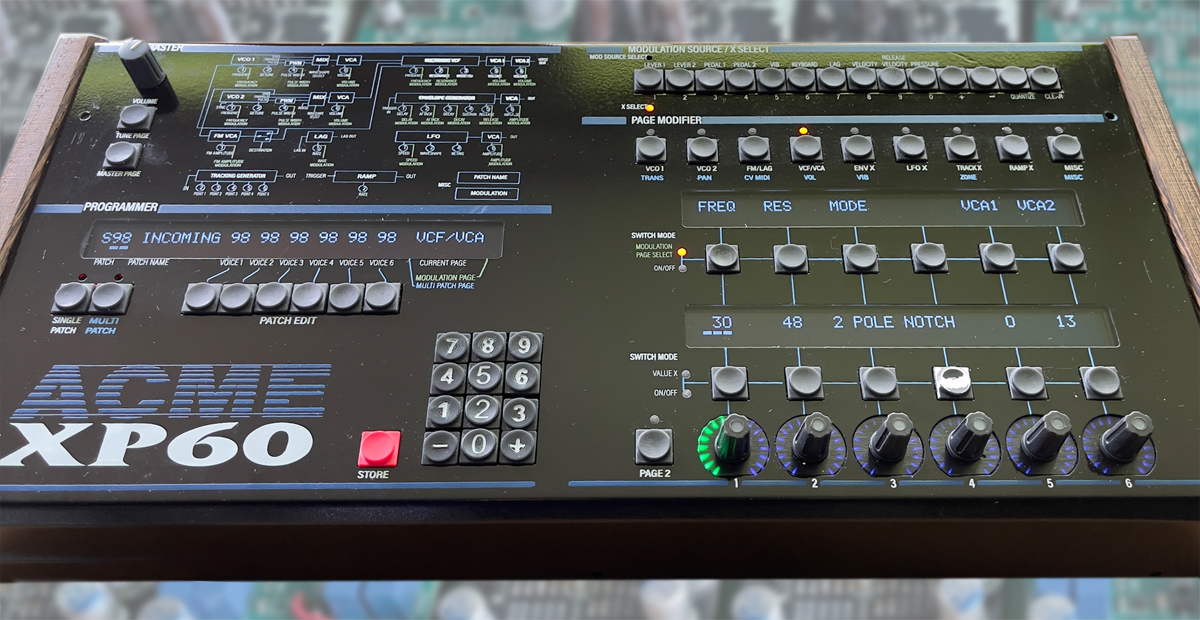The width and height of the screenshot is (1200, 620).
Task: Open the VCO 2 page modifier
Action: click(703, 149)
